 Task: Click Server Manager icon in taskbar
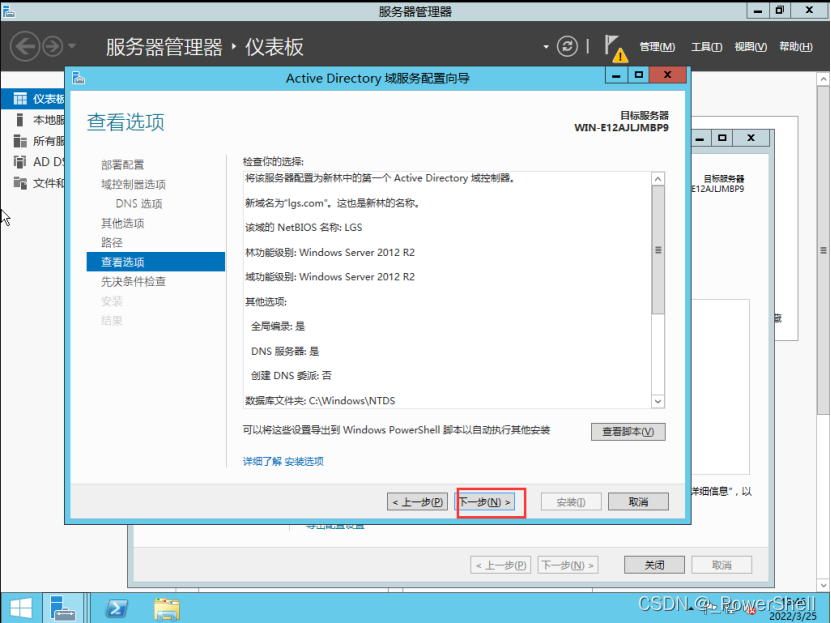pos(62,608)
